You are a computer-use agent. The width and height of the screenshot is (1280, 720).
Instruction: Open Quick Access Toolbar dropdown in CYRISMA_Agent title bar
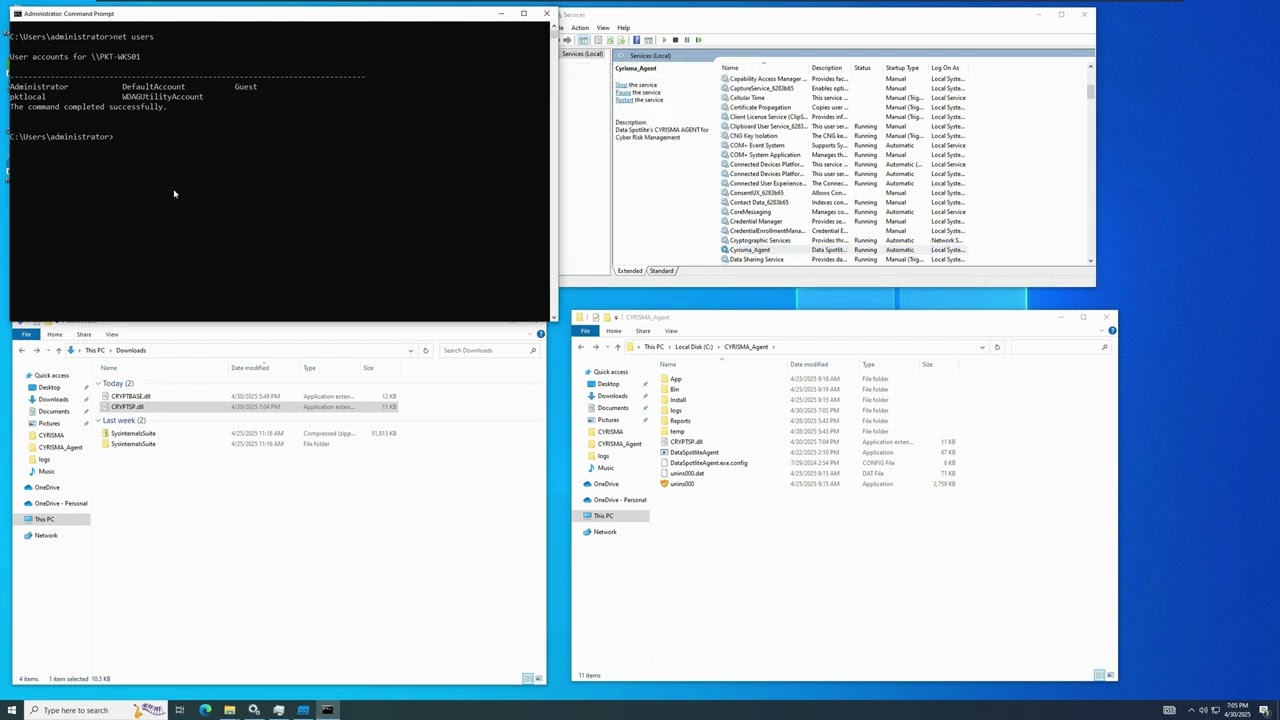click(617, 317)
